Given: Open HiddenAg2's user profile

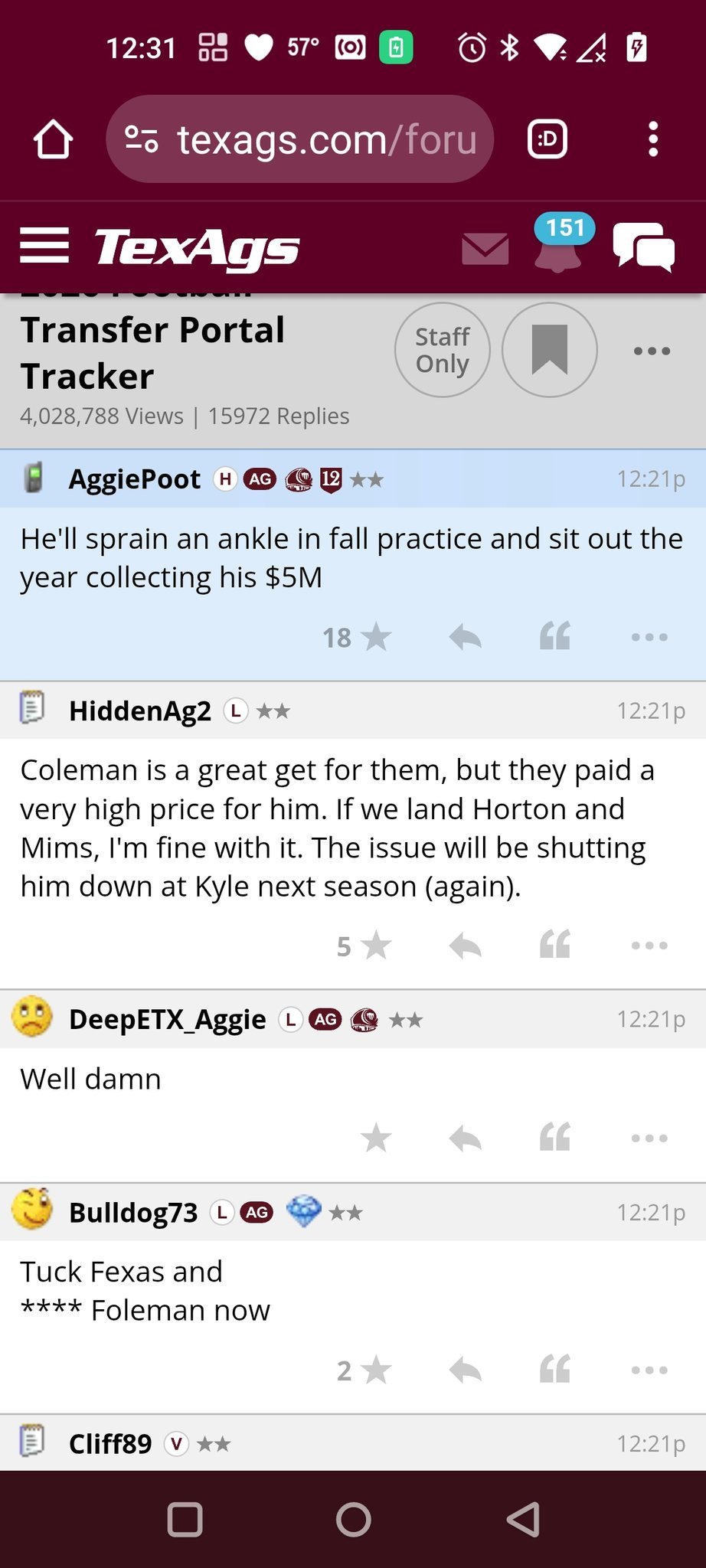Looking at the screenshot, I should tap(139, 711).
